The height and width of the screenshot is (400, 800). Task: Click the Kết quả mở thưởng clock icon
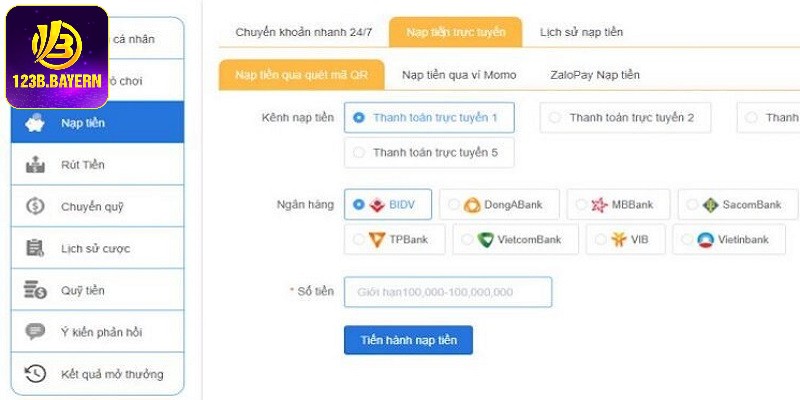35,374
